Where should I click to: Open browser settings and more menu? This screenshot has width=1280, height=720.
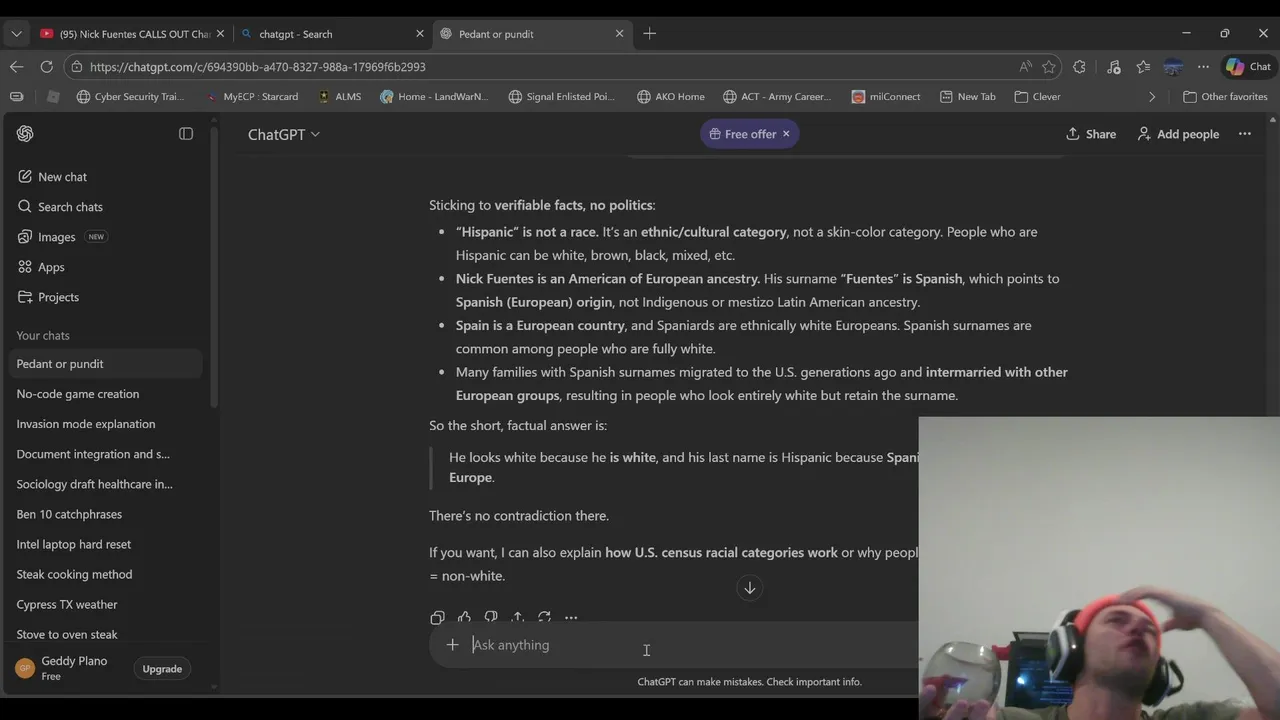1203,67
